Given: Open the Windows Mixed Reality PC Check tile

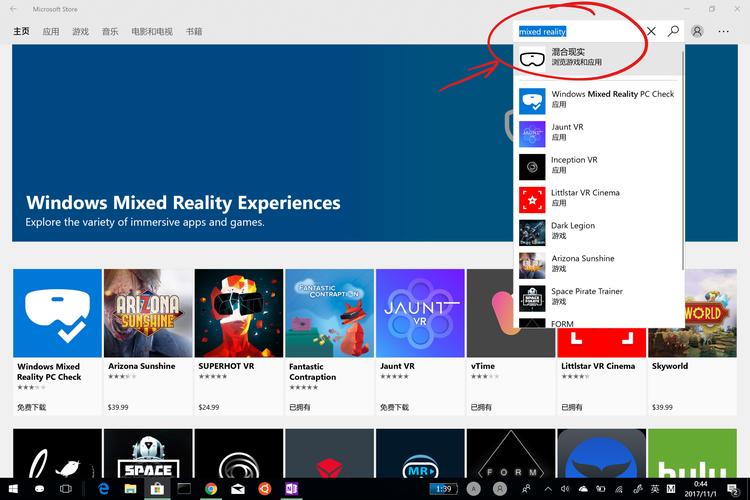Looking at the screenshot, I should pos(57,342).
